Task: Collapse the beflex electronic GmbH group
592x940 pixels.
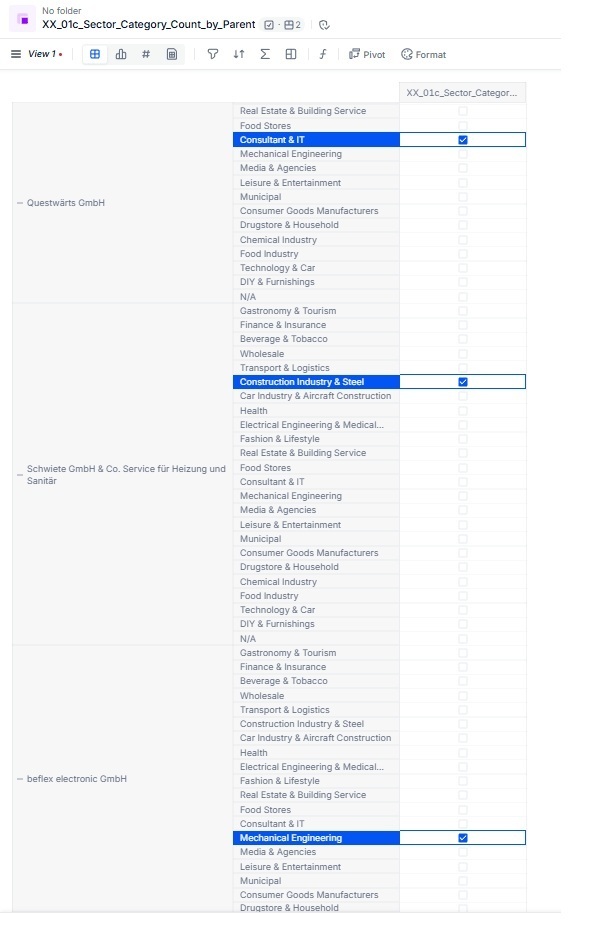Action: pyautogui.click(x=20, y=779)
